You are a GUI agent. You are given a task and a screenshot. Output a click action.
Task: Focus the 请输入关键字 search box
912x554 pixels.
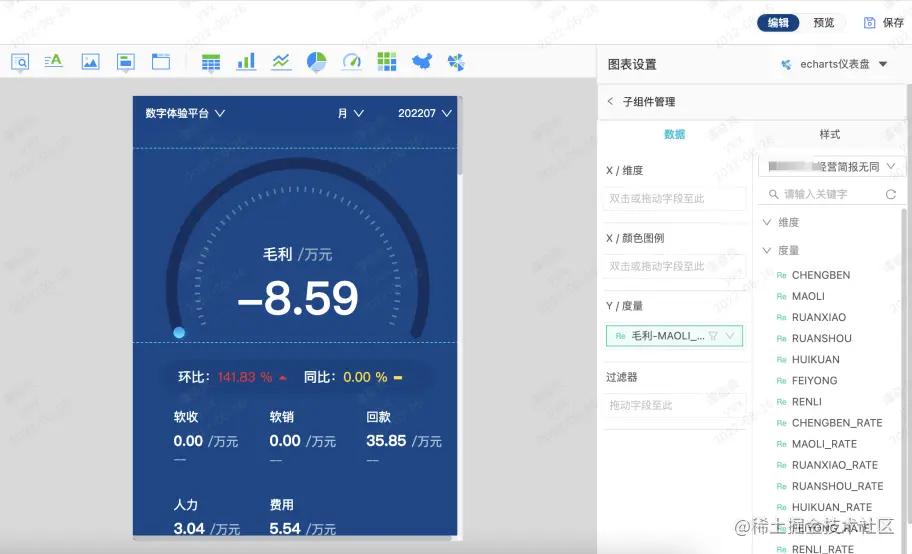click(x=832, y=194)
